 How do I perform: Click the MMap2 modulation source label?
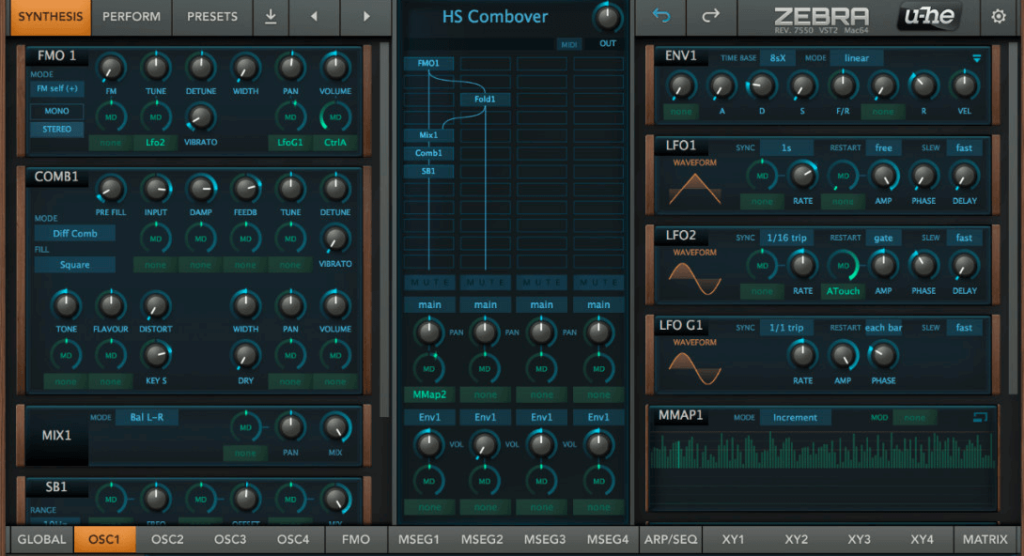click(428, 395)
